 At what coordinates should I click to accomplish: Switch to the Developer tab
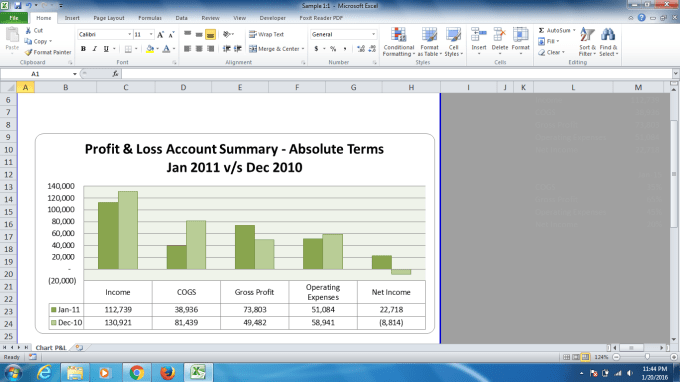coord(272,18)
